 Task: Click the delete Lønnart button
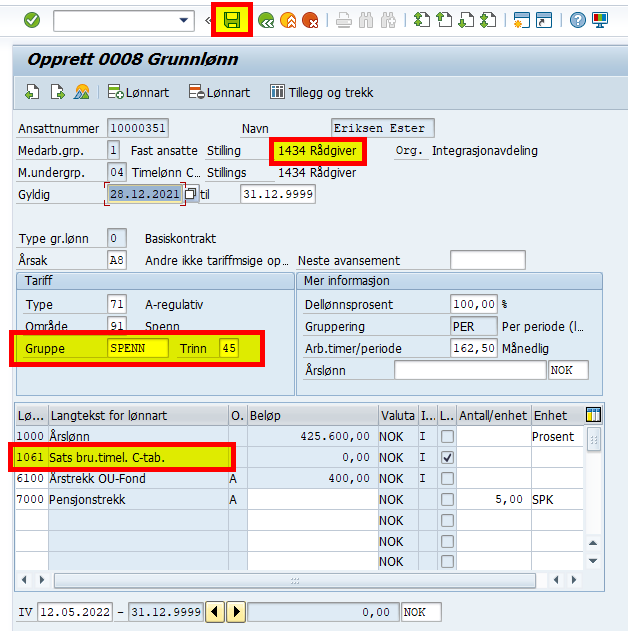click(x=219, y=92)
